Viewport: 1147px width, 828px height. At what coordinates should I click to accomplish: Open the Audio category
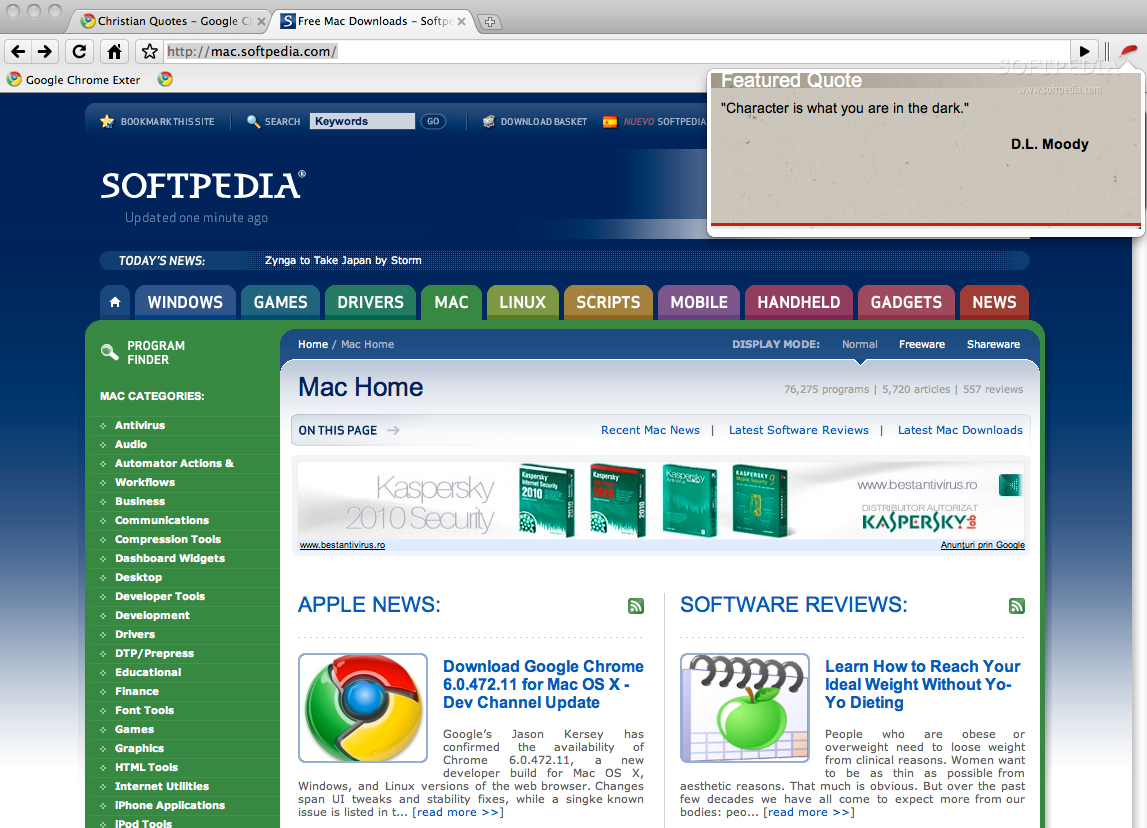(x=131, y=444)
